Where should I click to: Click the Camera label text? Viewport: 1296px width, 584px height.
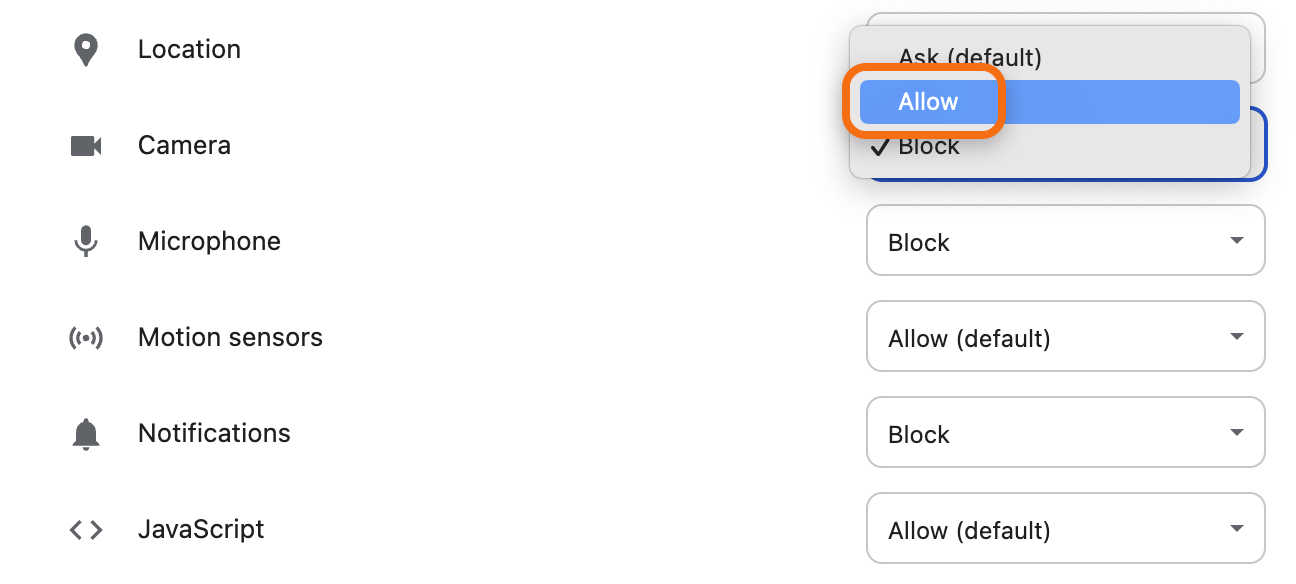click(184, 146)
